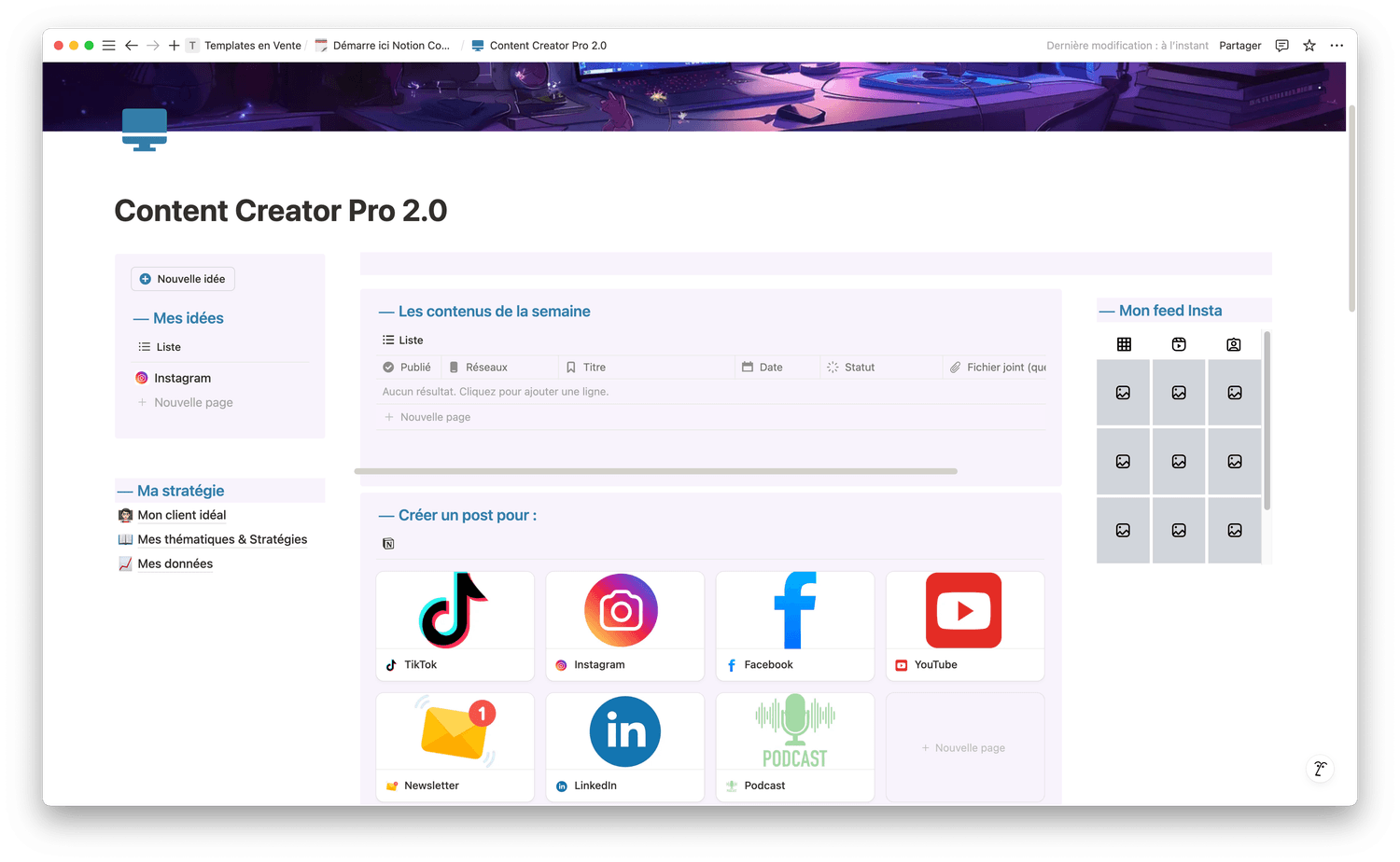Add Nouvelle page row in weekly contents
Image resolution: width=1400 pixels, height=862 pixels.
[x=711, y=417]
